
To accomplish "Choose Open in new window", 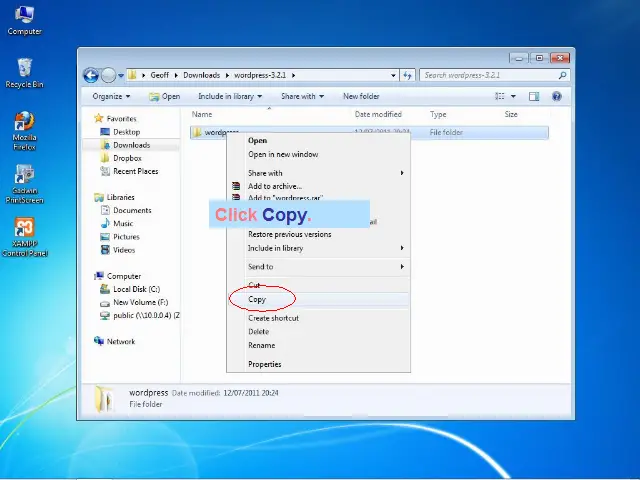I will click(318, 154).
